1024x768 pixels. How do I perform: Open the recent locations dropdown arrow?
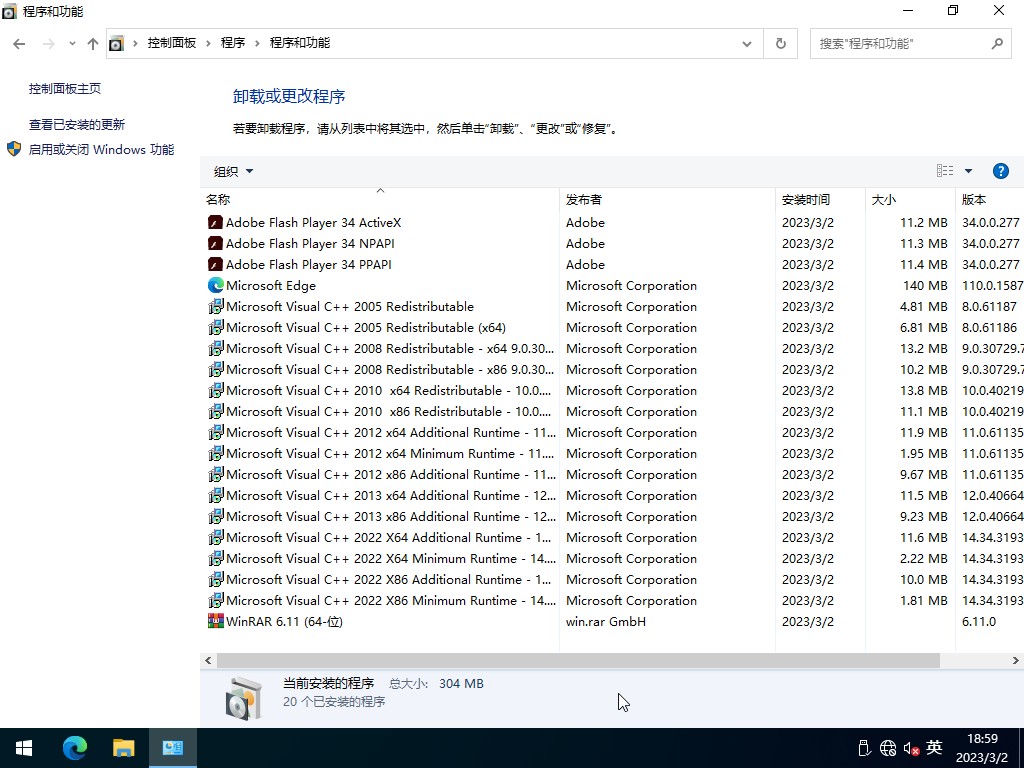pyautogui.click(x=72, y=43)
